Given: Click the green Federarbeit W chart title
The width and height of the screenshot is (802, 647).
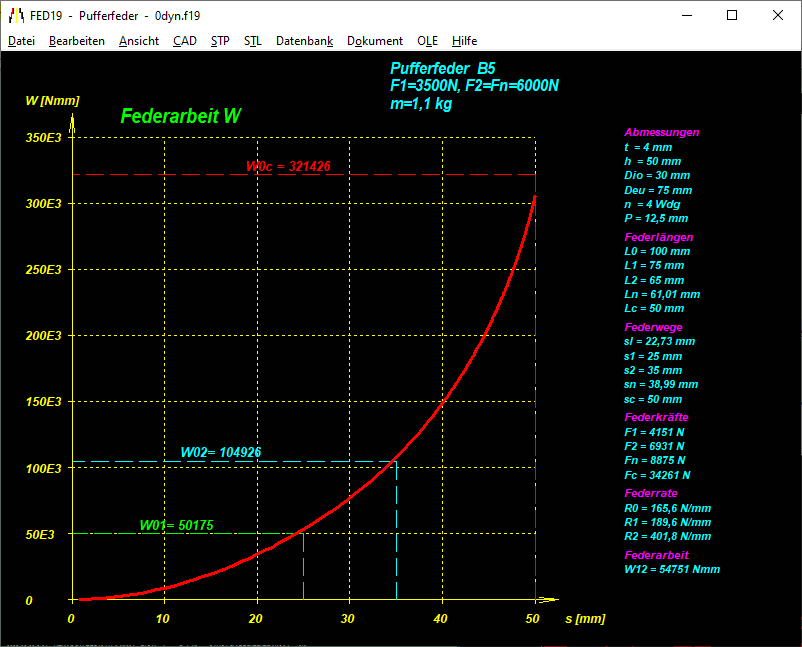Looking at the screenshot, I should click(180, 116).
